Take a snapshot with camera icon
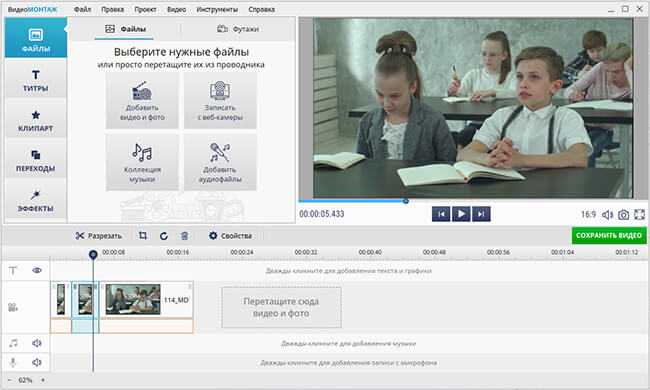 click(623, 215)
